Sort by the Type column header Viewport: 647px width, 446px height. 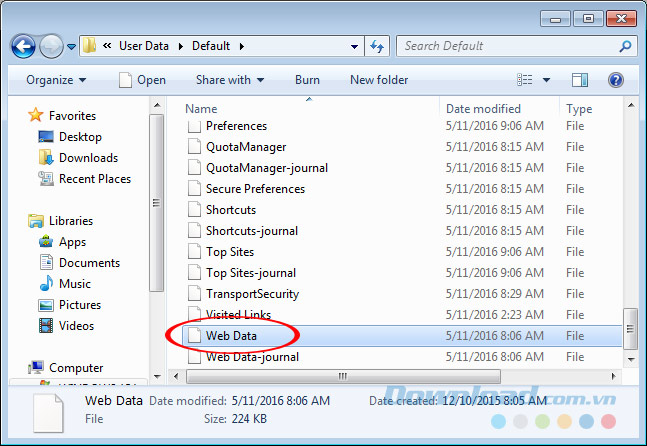point(579,109)
